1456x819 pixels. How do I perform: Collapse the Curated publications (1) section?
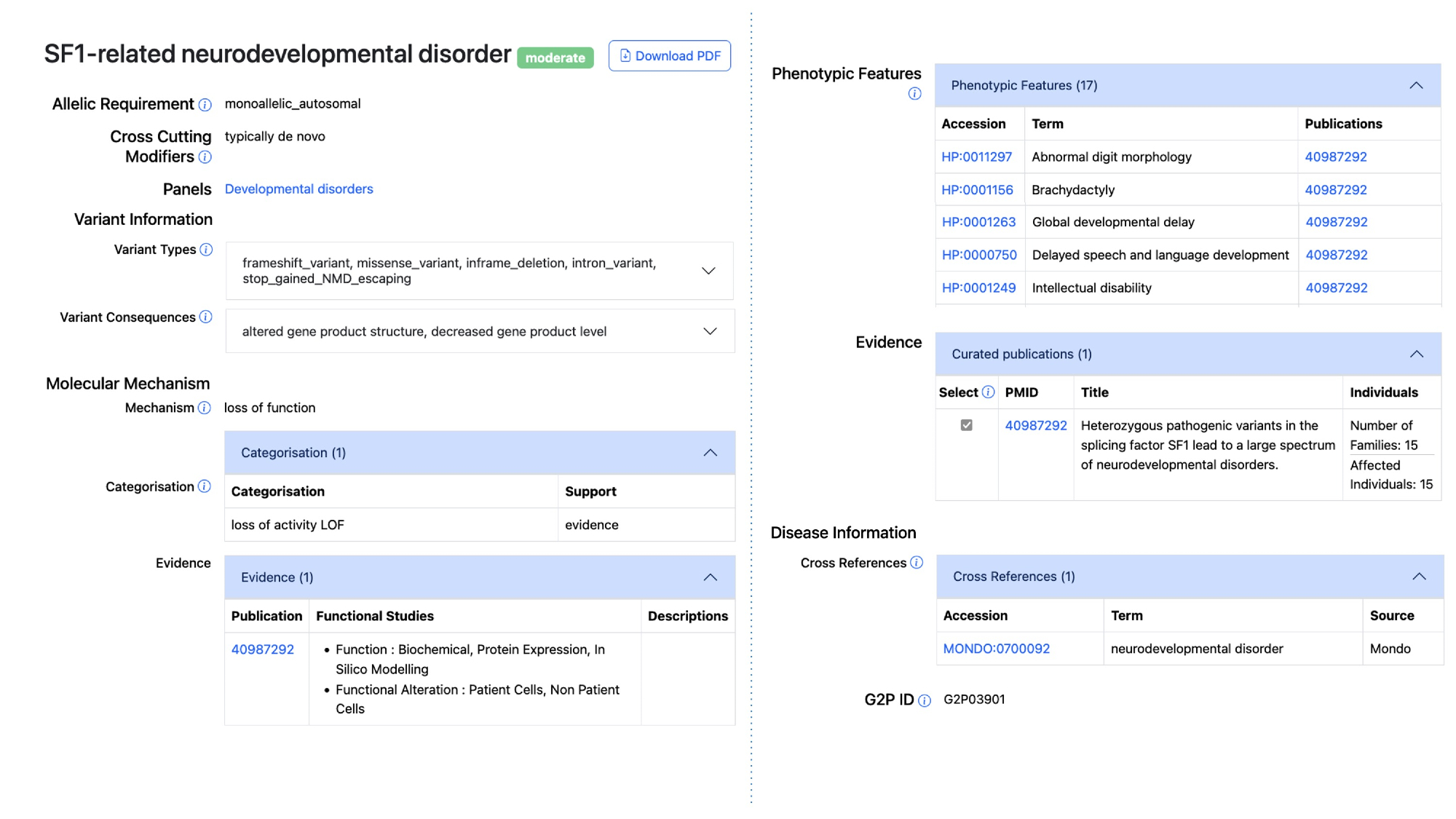[x=1416, y=354]
